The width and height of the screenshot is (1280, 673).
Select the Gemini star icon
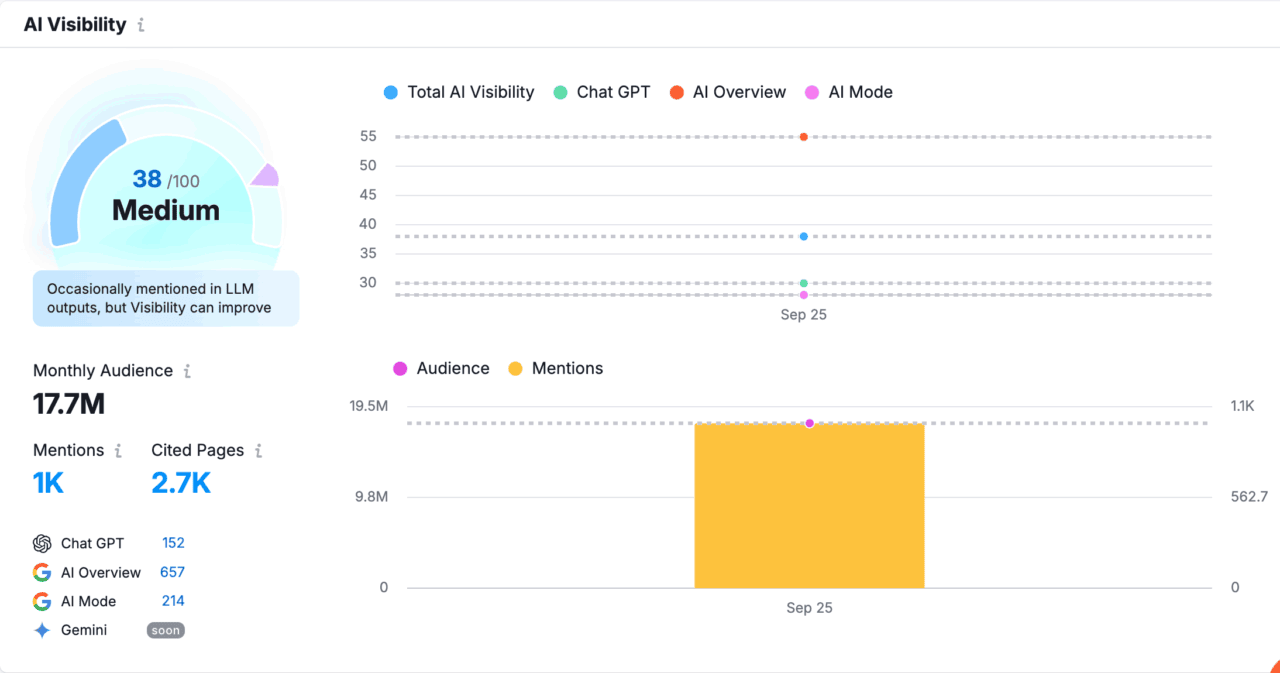(x=41, y=630)
